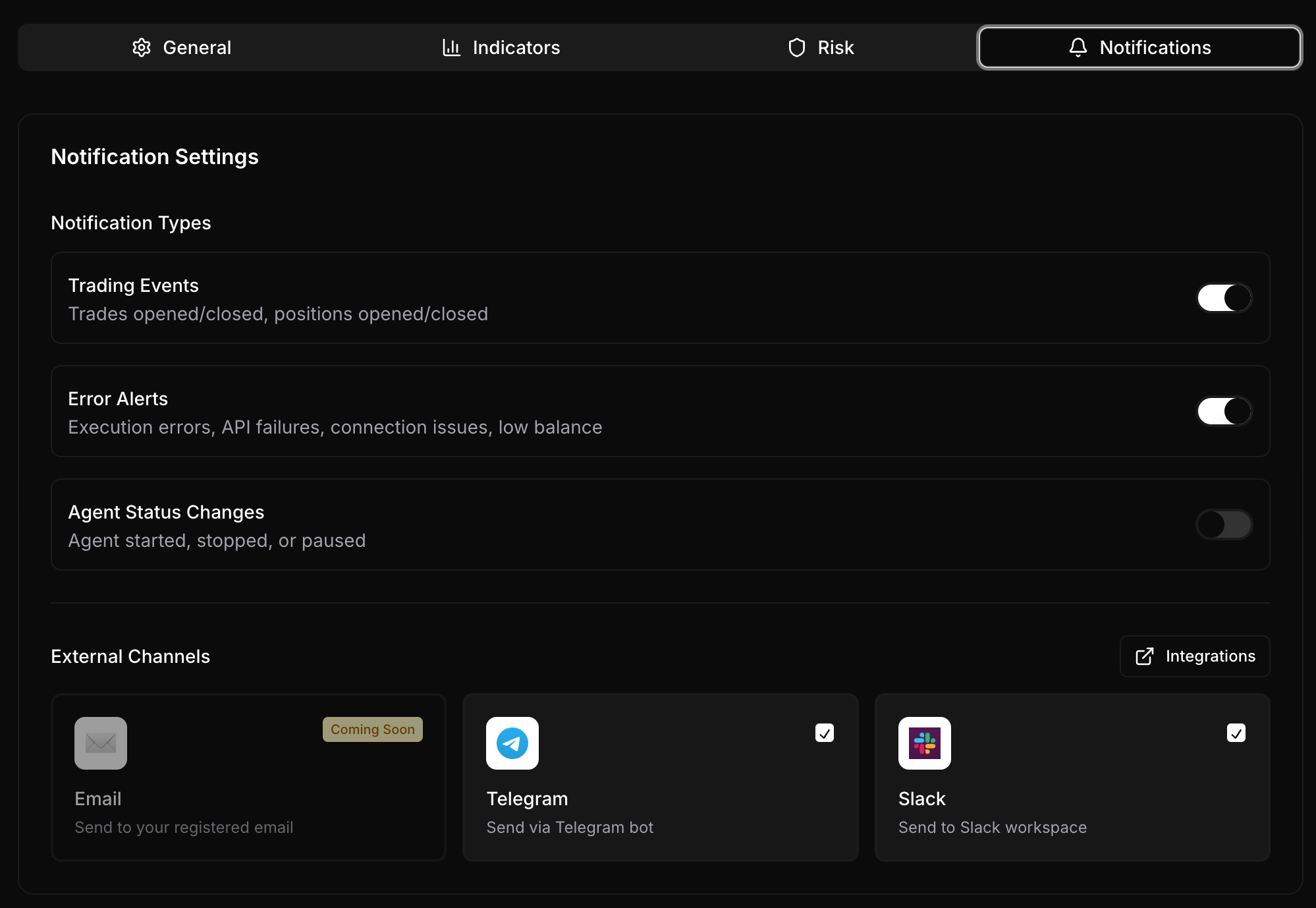
Task: Disable Trading Events notifications
Action: pyautogui.click(x=1223, y=298)
